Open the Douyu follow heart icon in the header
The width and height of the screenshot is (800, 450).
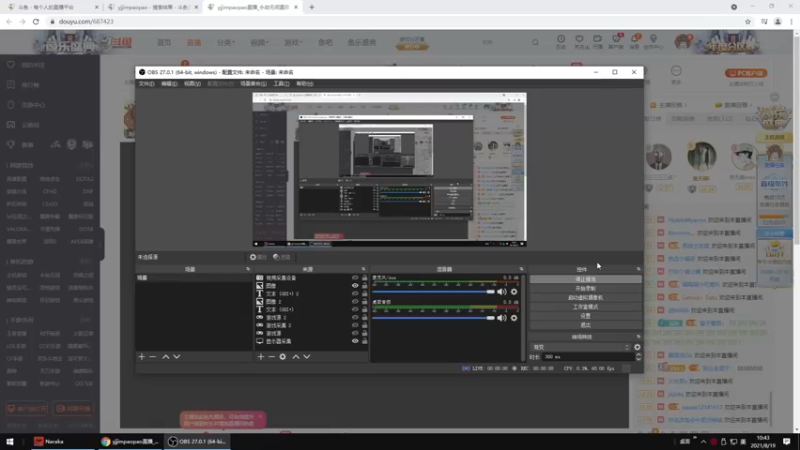(579, 39)
